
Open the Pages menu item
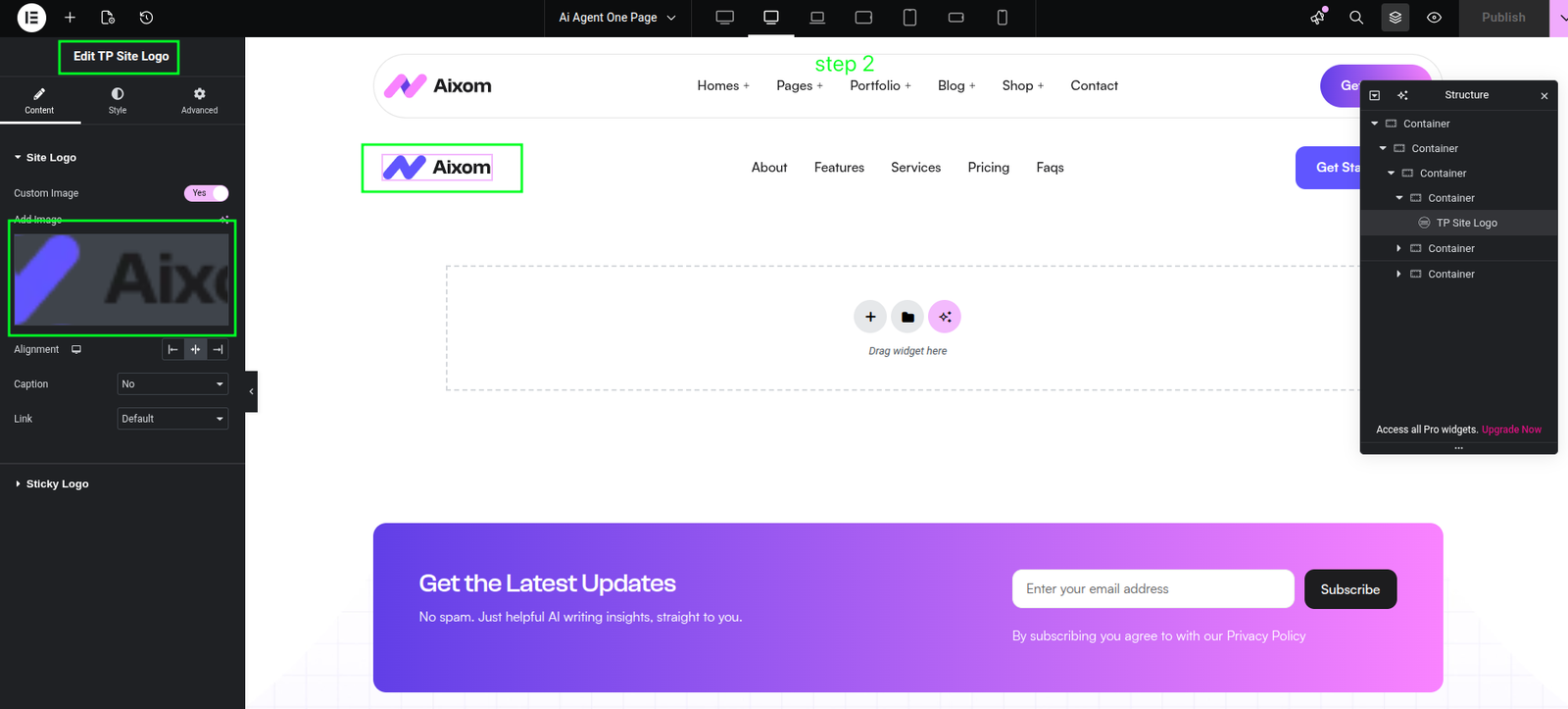coord(800,85)
